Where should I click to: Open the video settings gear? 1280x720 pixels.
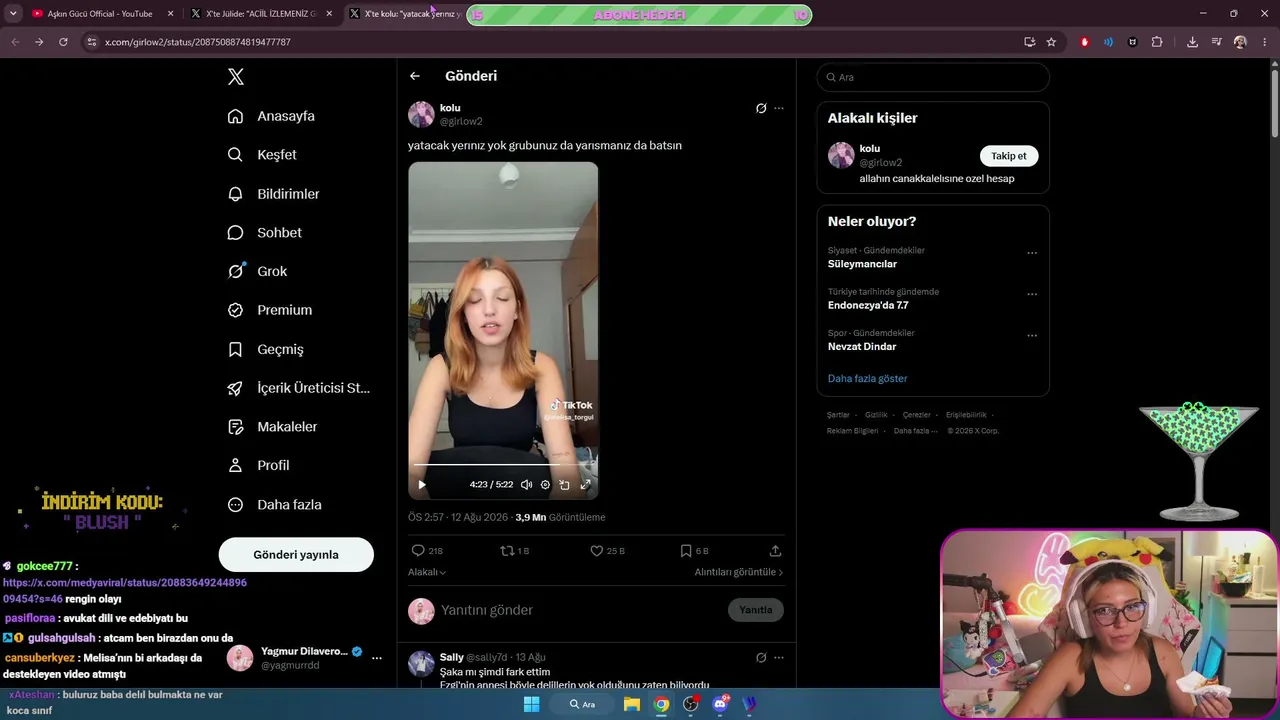(545, 485)
